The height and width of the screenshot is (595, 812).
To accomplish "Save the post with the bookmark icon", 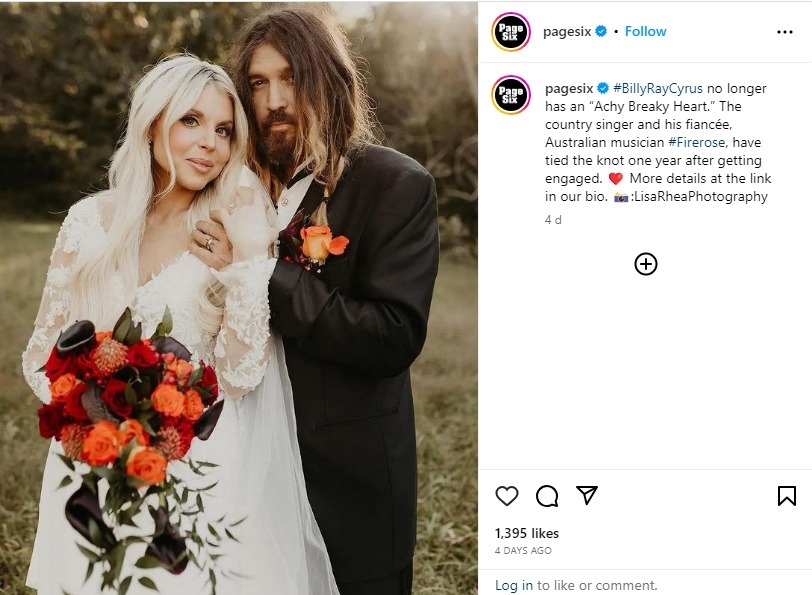I will click(x=787, y=496).
